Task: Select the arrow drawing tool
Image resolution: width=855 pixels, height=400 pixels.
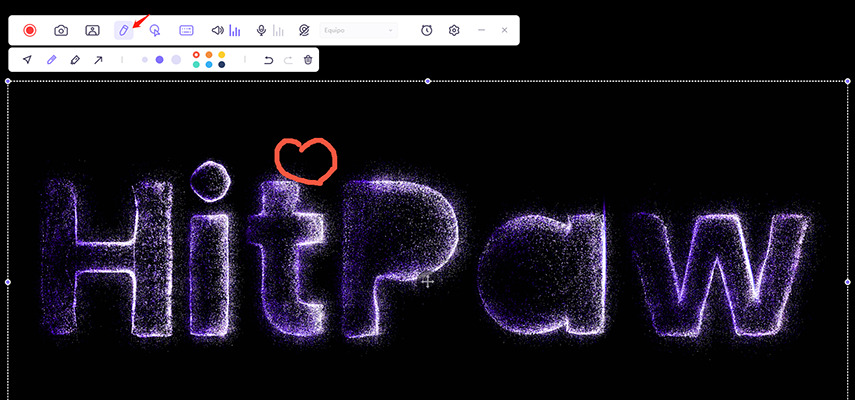Action: (98, 60)
